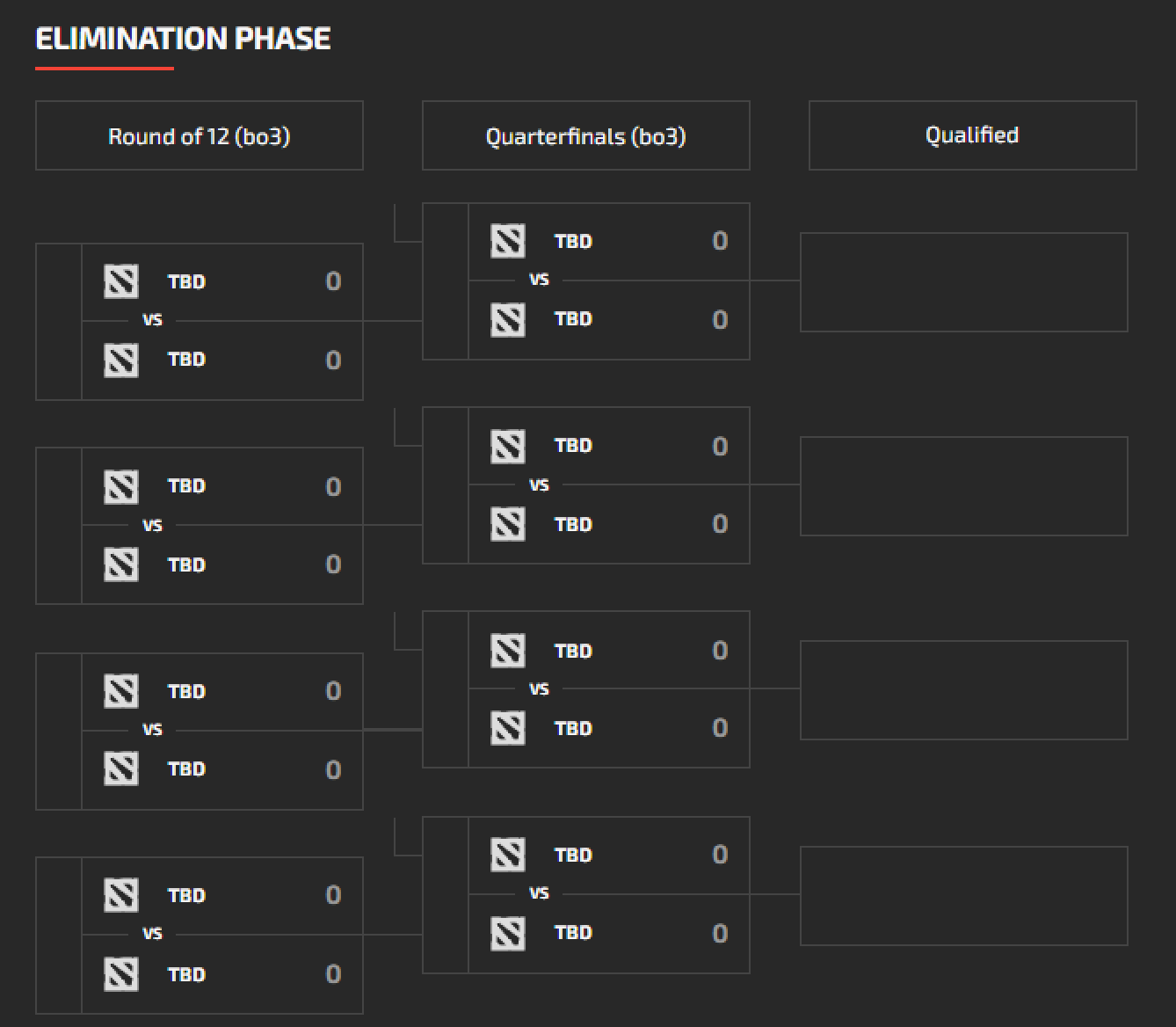1176x1027 pixels.
Task: Open the fourth empty Qualified slot
Action: (964, 896)
